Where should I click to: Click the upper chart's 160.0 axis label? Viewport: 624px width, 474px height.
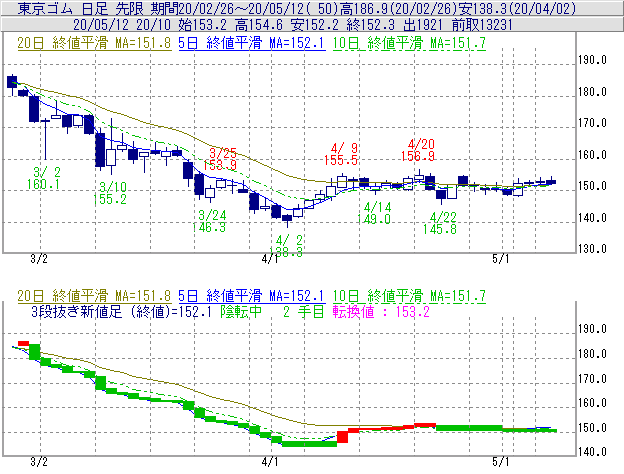[593, 154]
